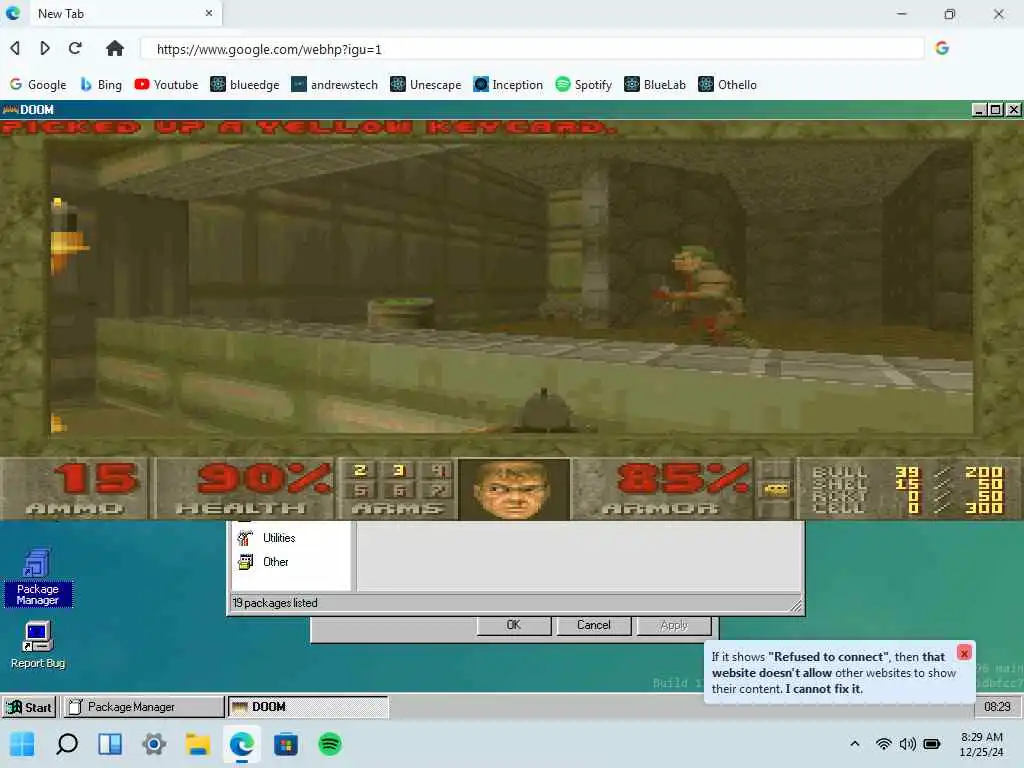This screenshot has height=768, width=1024.
Task: Open the Inception bookmark
Action: coord(508,84)
